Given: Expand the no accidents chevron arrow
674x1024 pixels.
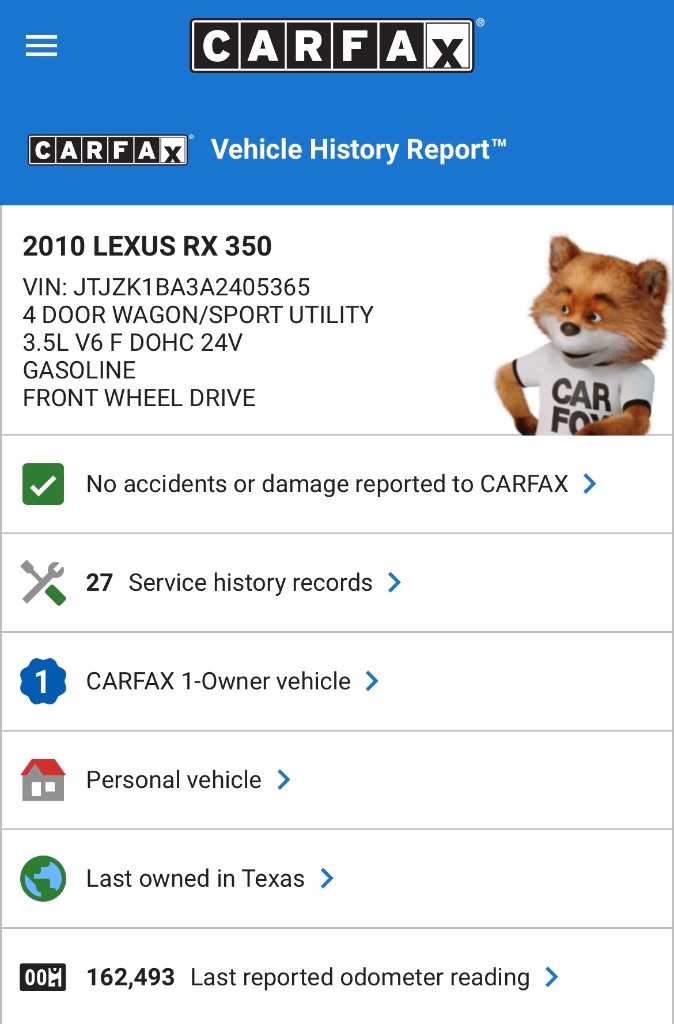Looking at the screenshot, I should point(590,484).
